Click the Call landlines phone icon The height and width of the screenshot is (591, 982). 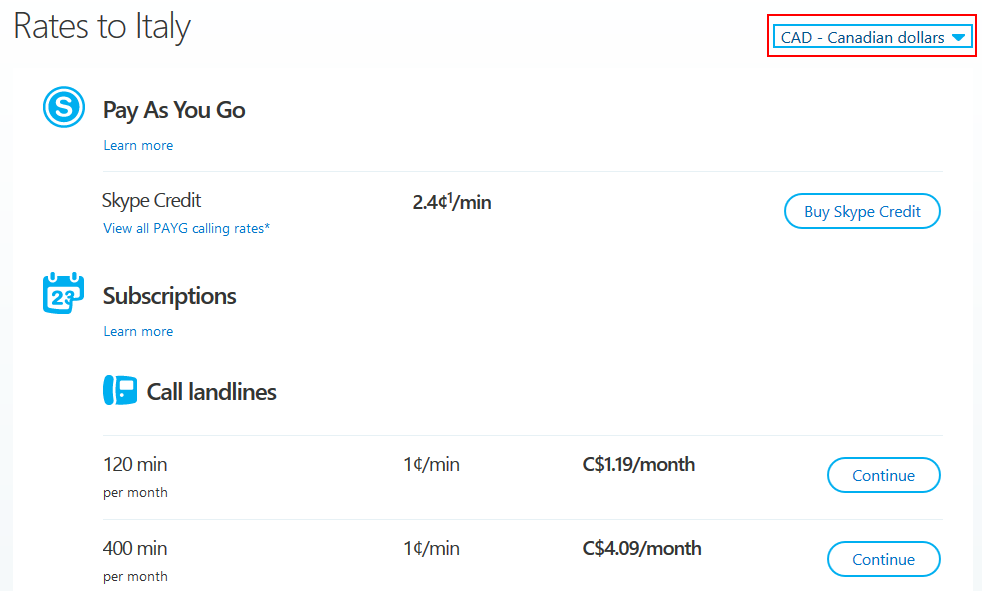click(x=120, y=391)
